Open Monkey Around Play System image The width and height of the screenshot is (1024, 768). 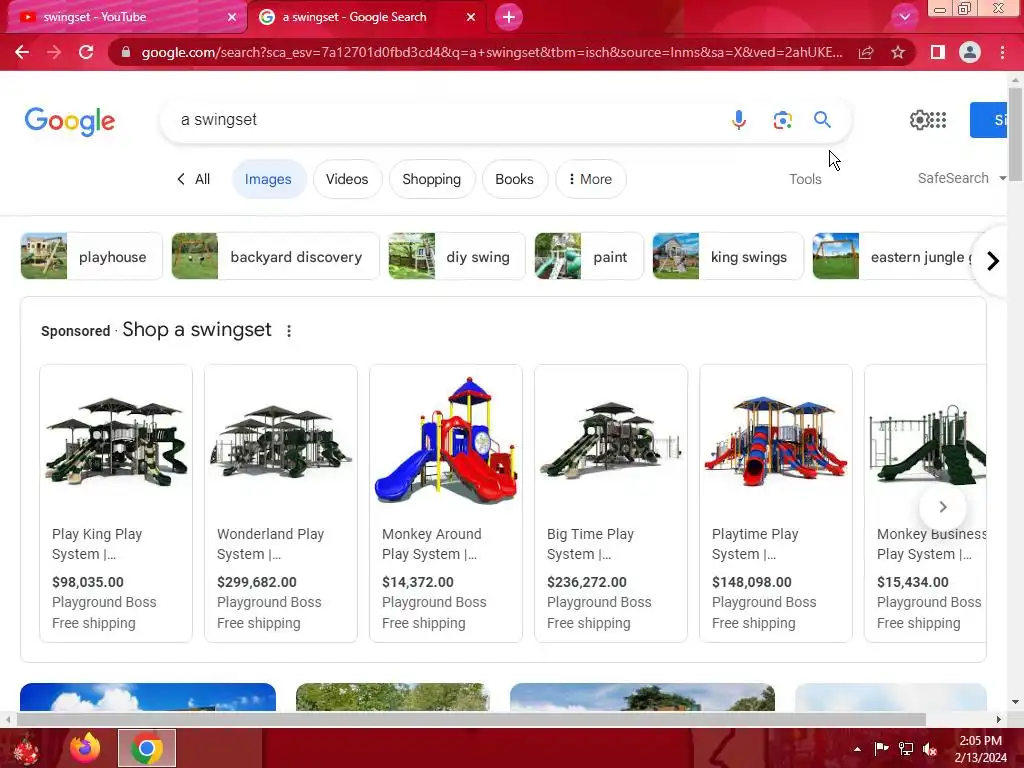(446, 440)
